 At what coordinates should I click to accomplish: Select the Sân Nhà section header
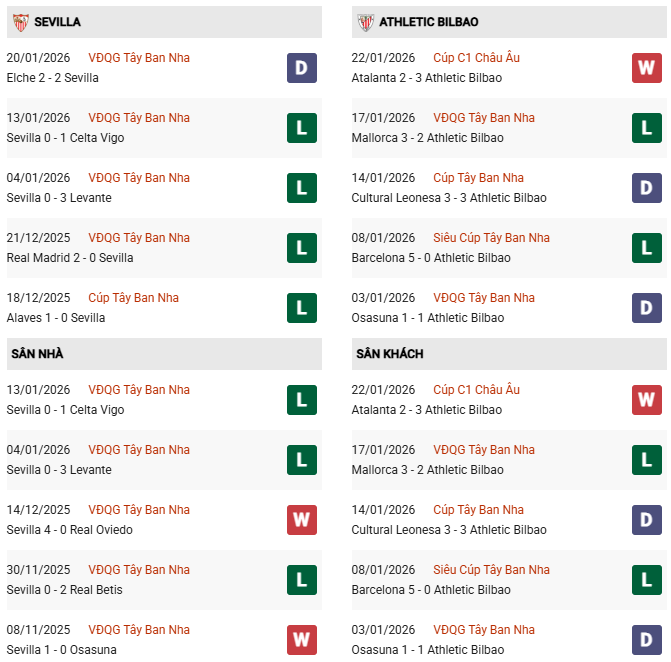(38, 354)
